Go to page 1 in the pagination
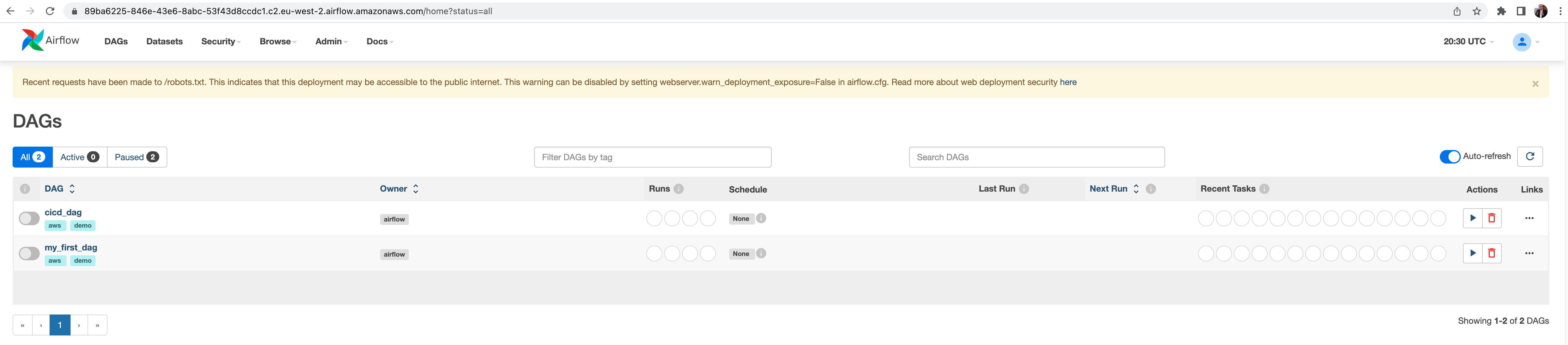 (x=60, y=325)
